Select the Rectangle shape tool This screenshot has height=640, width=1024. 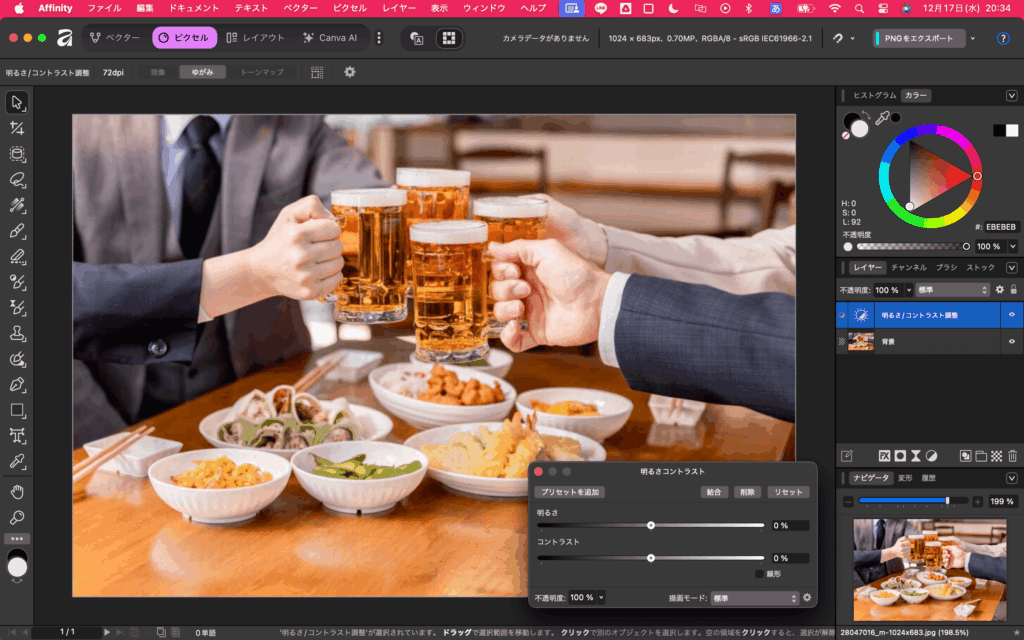pos(17,410)
